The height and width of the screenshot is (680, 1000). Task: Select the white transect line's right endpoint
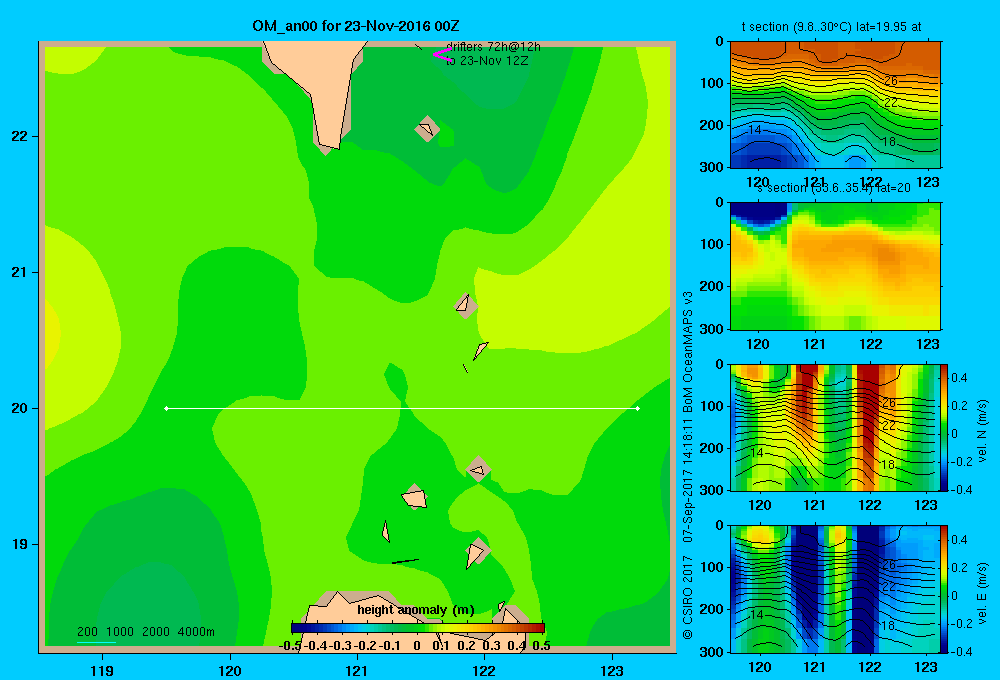(x=638, y=408)
